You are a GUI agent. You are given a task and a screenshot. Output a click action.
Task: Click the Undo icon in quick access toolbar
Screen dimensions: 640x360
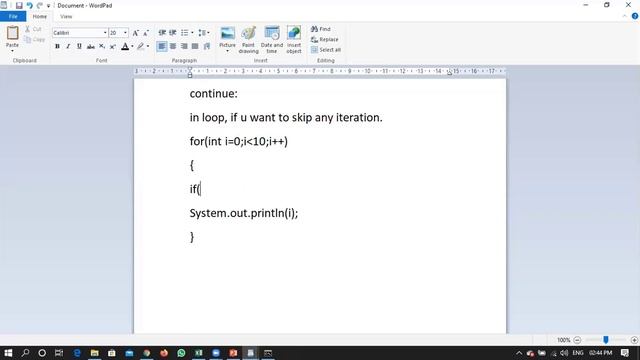29,5
